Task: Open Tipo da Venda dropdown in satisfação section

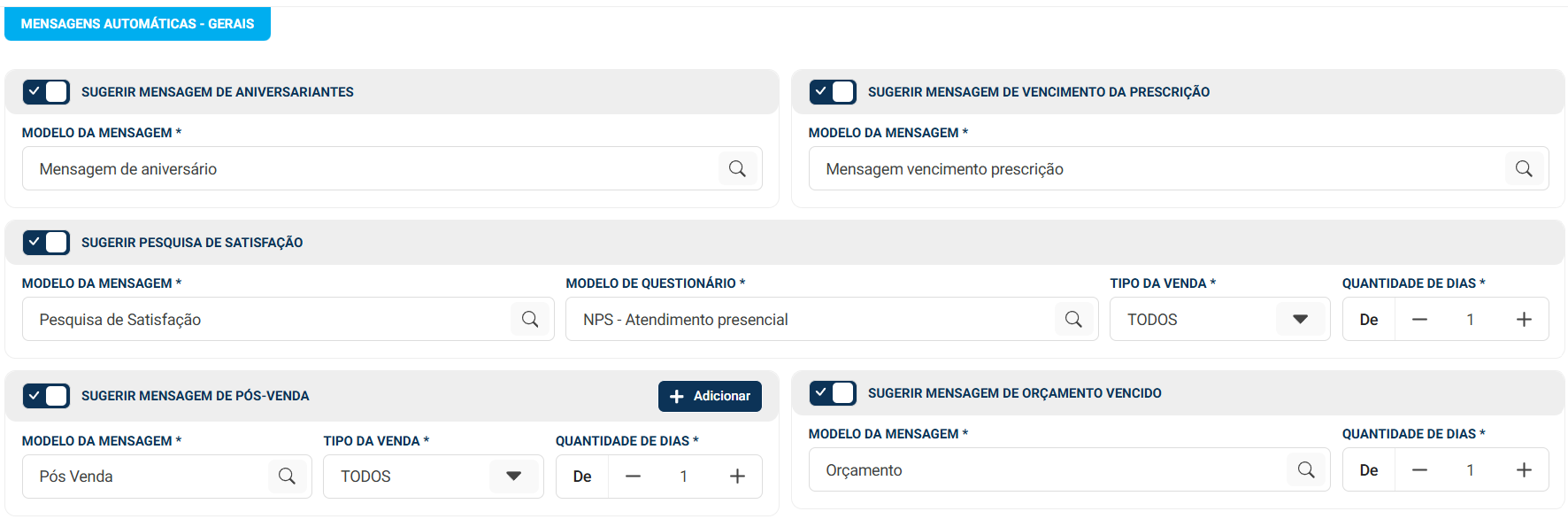Action: coord(1220,319)
